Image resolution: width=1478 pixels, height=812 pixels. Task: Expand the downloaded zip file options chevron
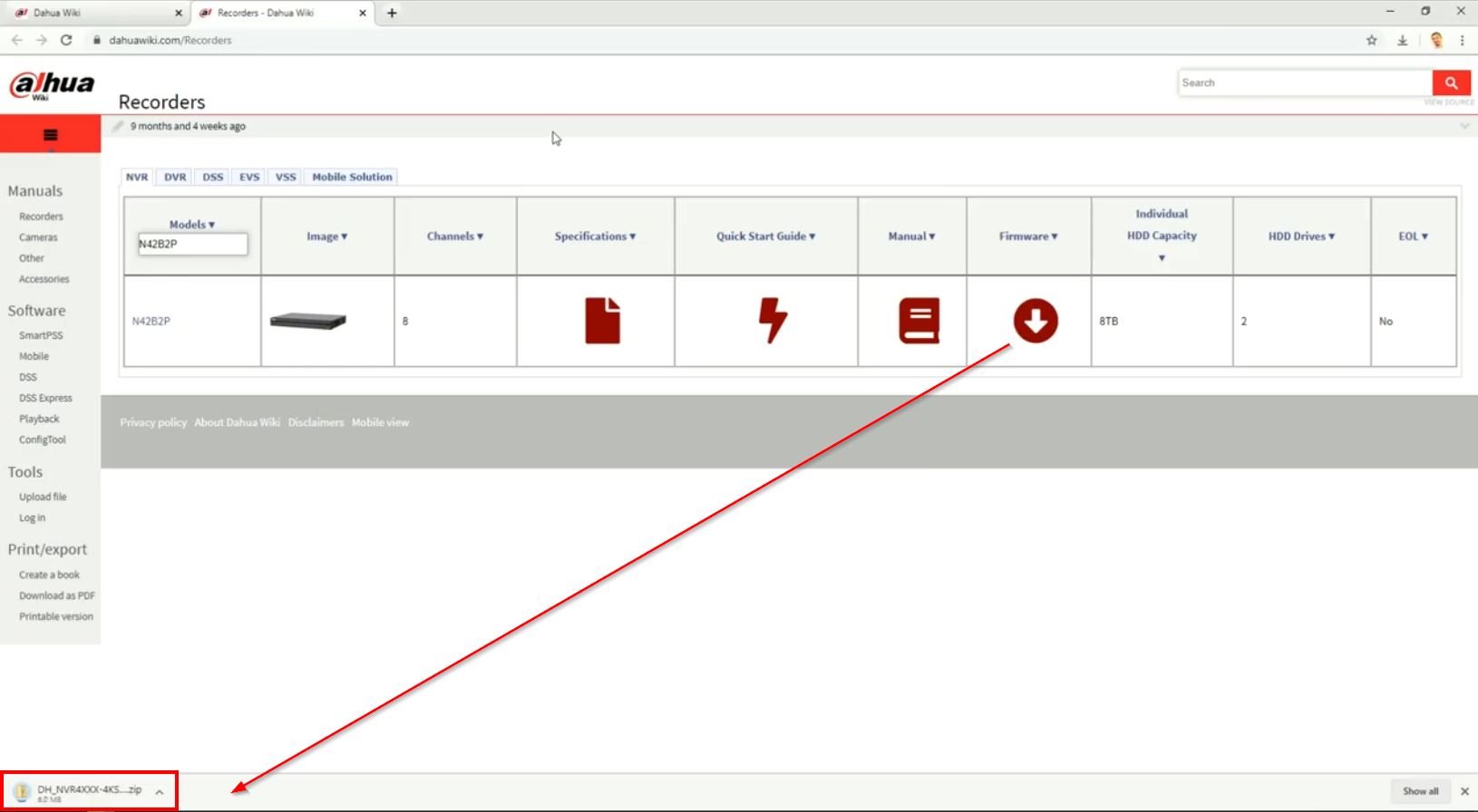[x=160, y=792]
